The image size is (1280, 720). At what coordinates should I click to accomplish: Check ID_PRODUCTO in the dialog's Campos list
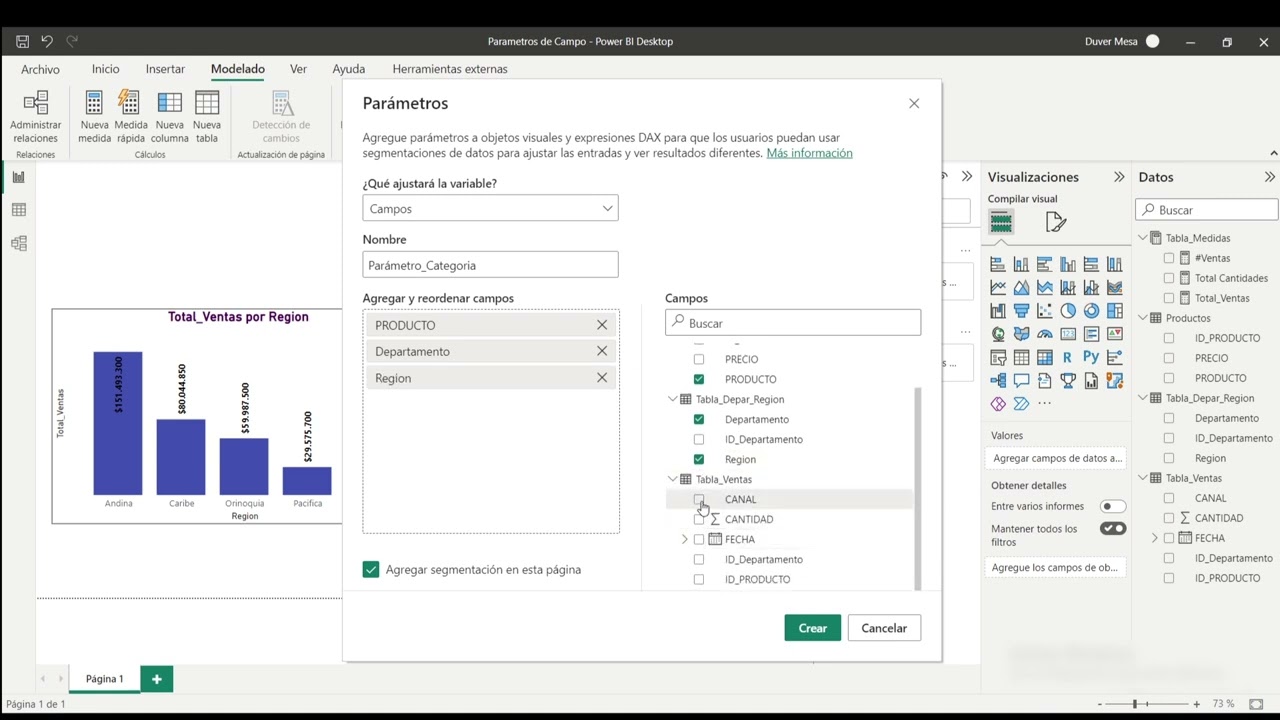click(699, 579)
